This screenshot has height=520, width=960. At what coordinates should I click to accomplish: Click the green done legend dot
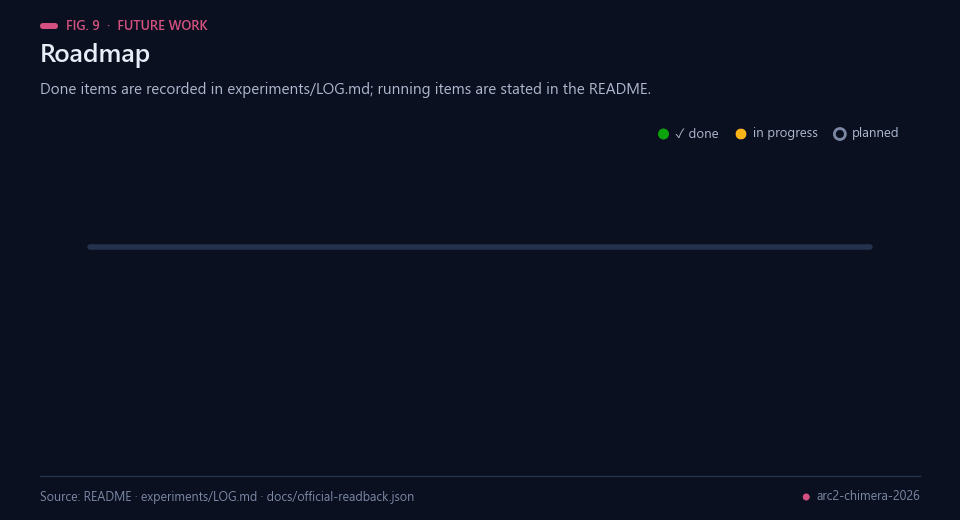coord(663,134)
